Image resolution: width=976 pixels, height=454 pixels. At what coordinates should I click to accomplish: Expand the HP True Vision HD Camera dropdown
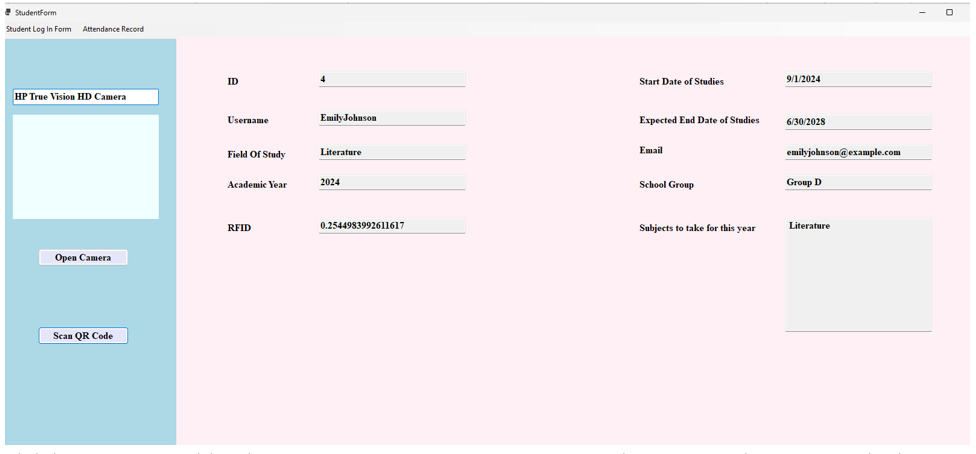click(85, 97)
